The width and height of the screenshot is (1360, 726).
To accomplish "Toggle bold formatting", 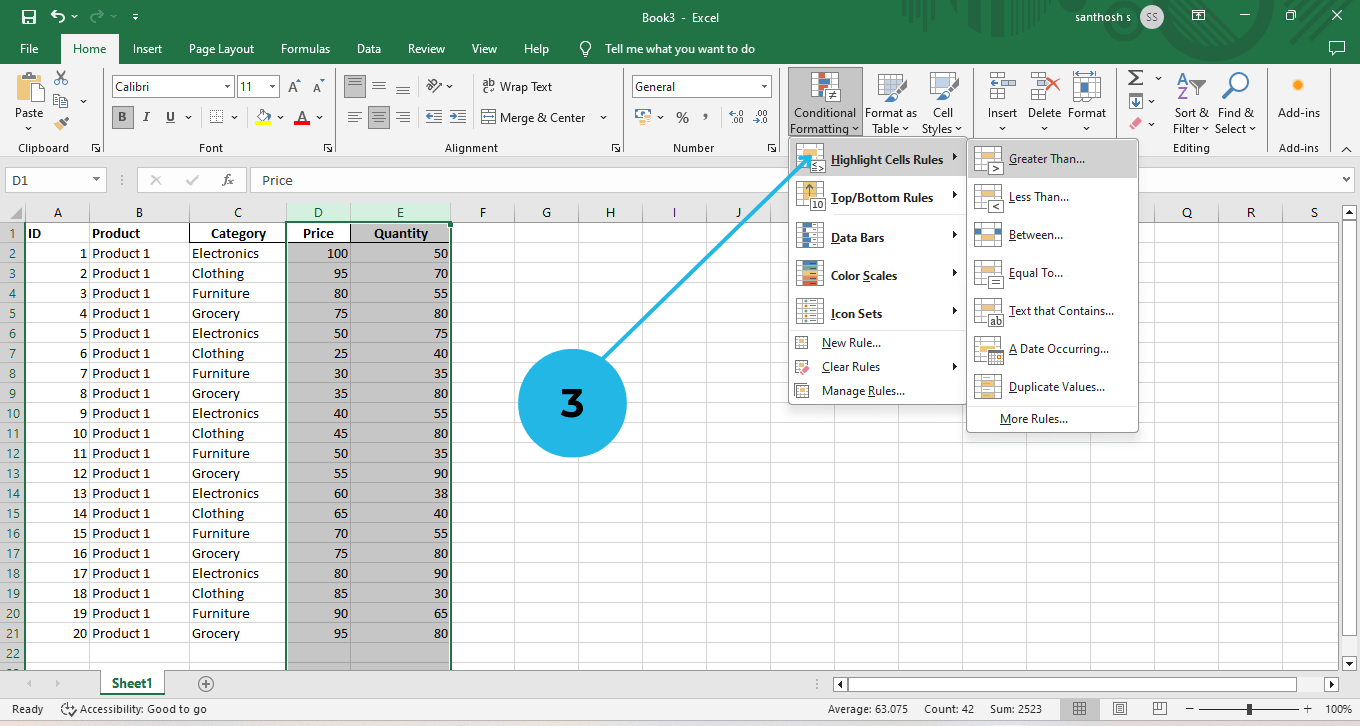I will (122, 116).
